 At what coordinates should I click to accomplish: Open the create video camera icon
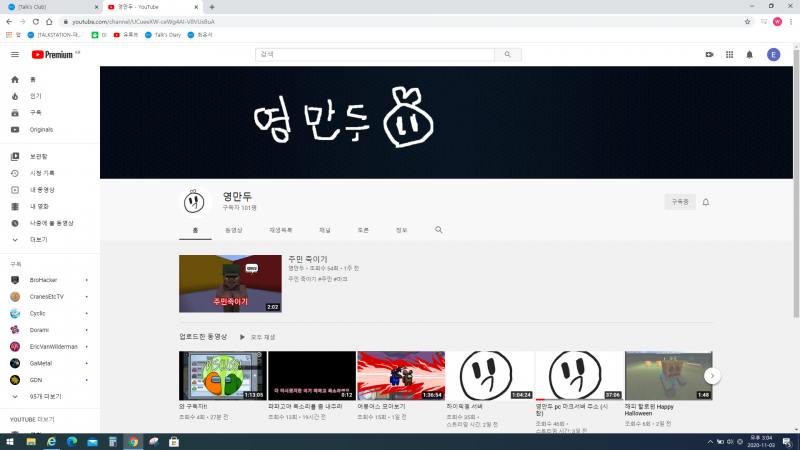tap(709, 55)
